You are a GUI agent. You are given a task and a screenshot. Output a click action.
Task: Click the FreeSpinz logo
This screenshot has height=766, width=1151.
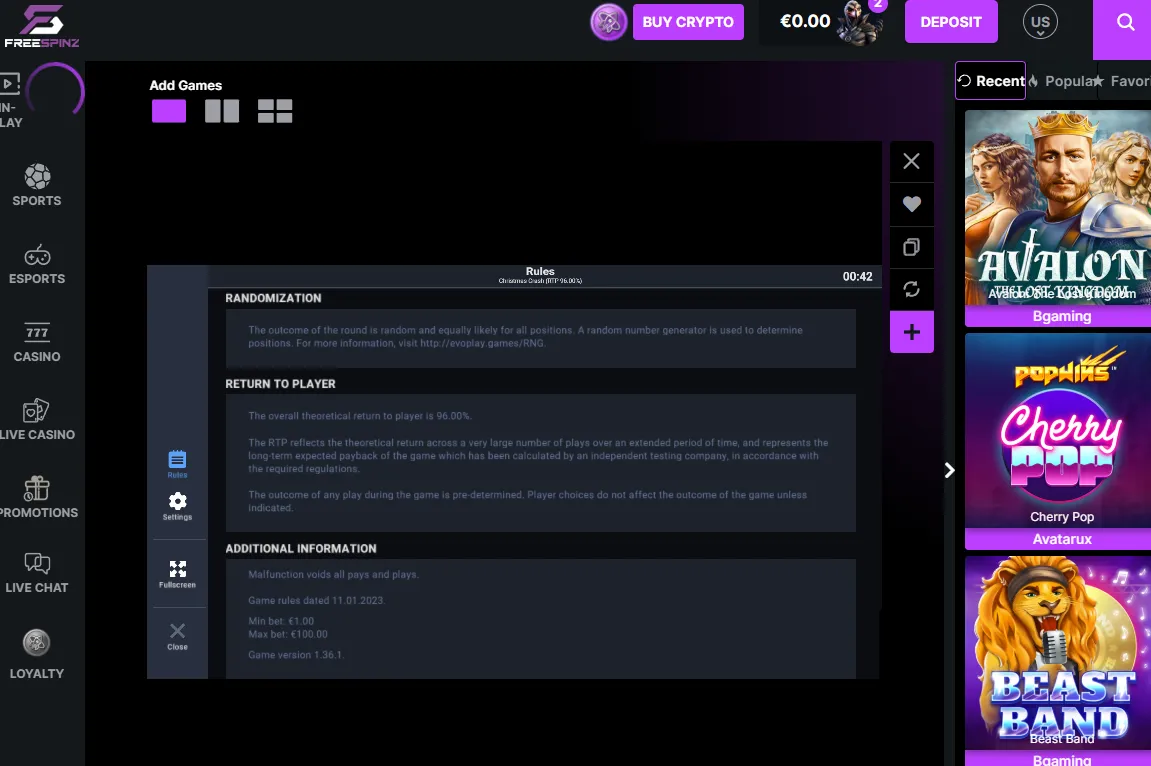[42, 27]
